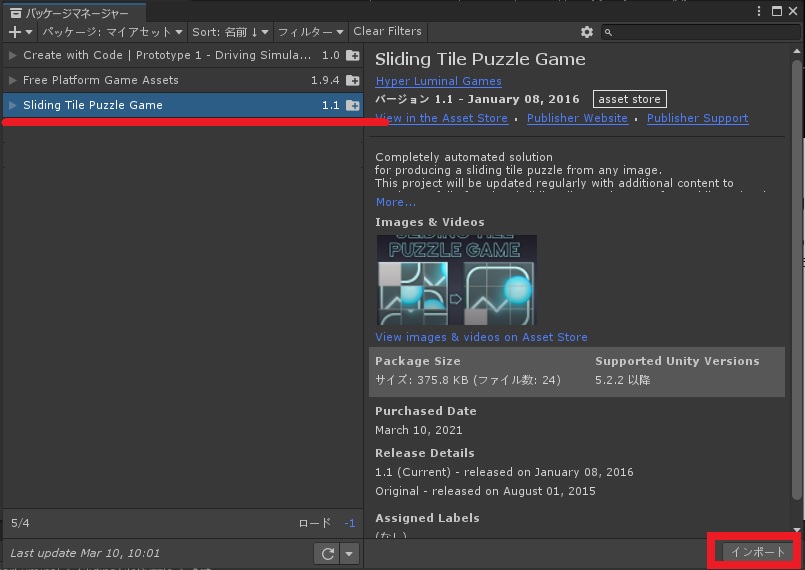Click the バージョン 1.1 - January 08, 2016 text
Screen dimensions: 805x570
(x=477, y=99)
